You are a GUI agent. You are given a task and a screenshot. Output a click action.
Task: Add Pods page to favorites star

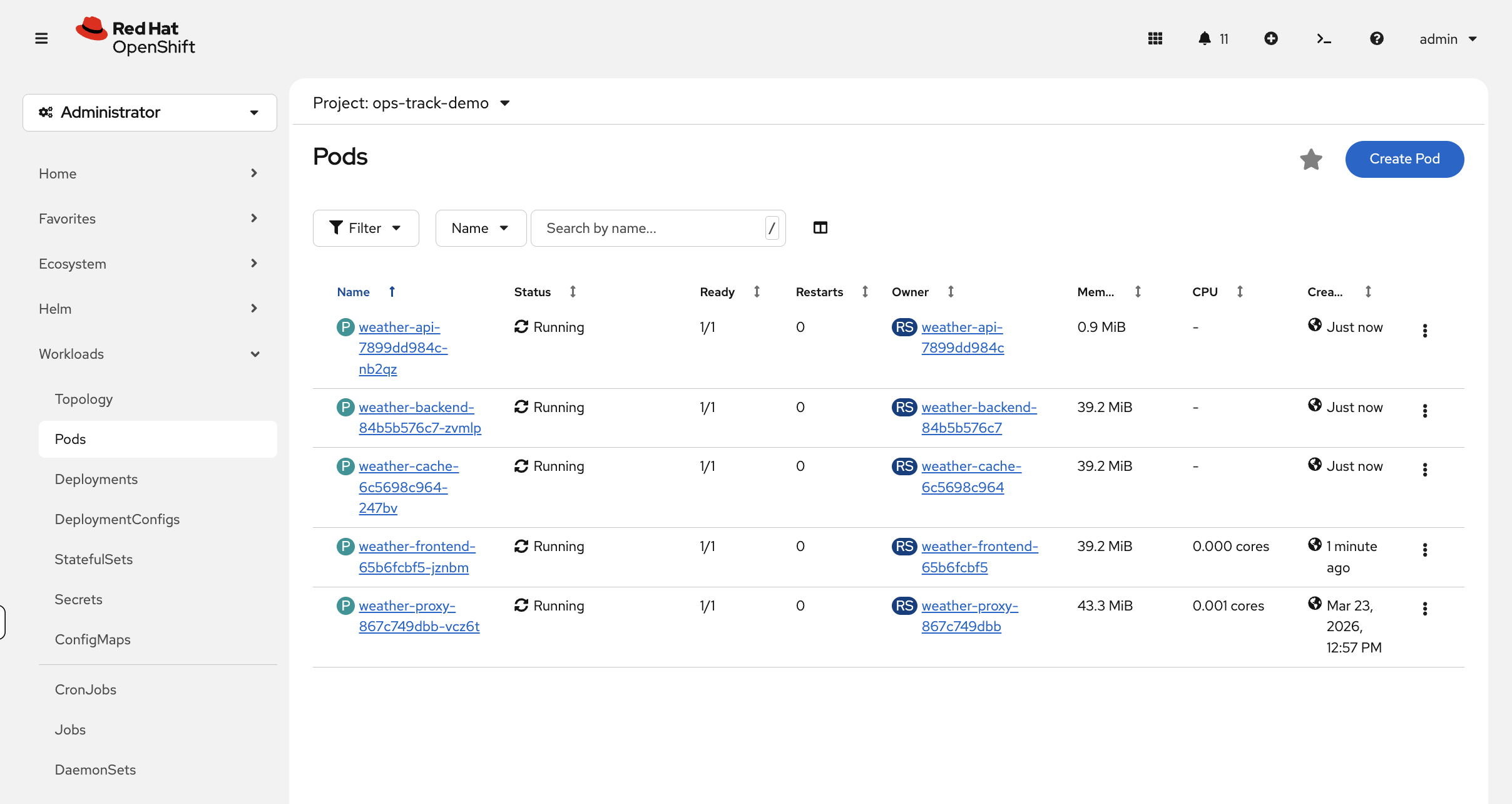pyautogui.click(x=1310, y=159)
